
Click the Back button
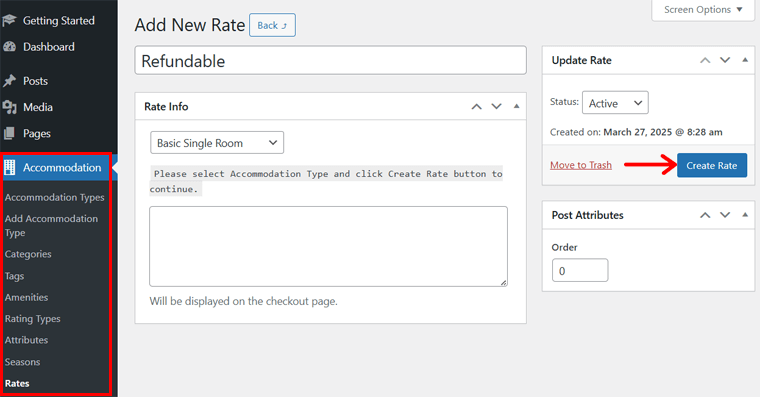[x=272, y=25]
